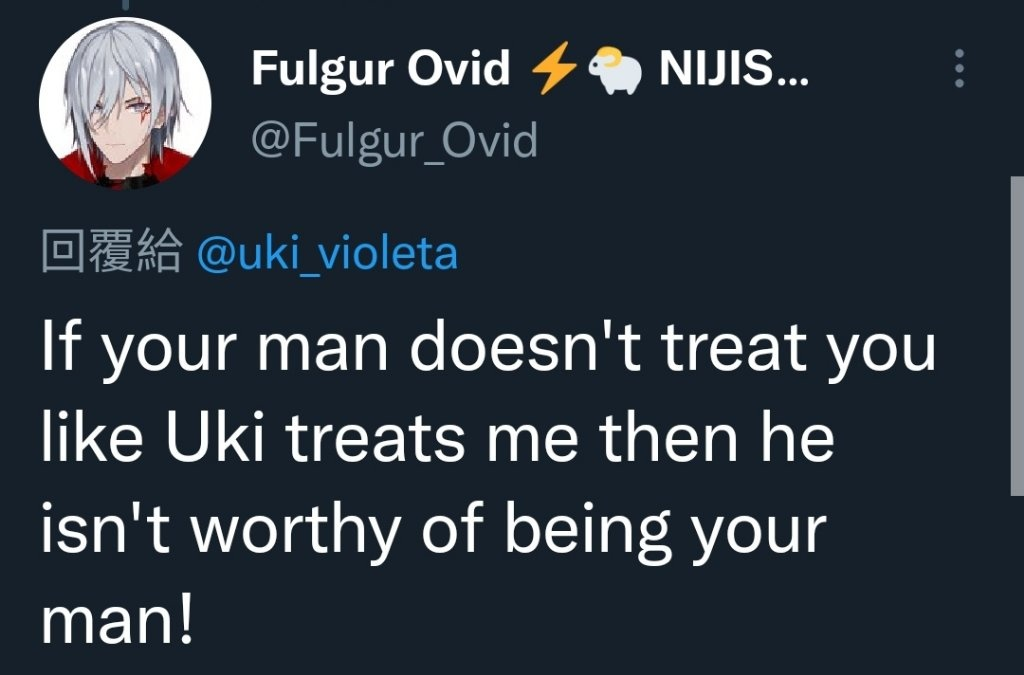Click the tweet text starting 'If your man'
1024x675 pixels.
[488, 482]
